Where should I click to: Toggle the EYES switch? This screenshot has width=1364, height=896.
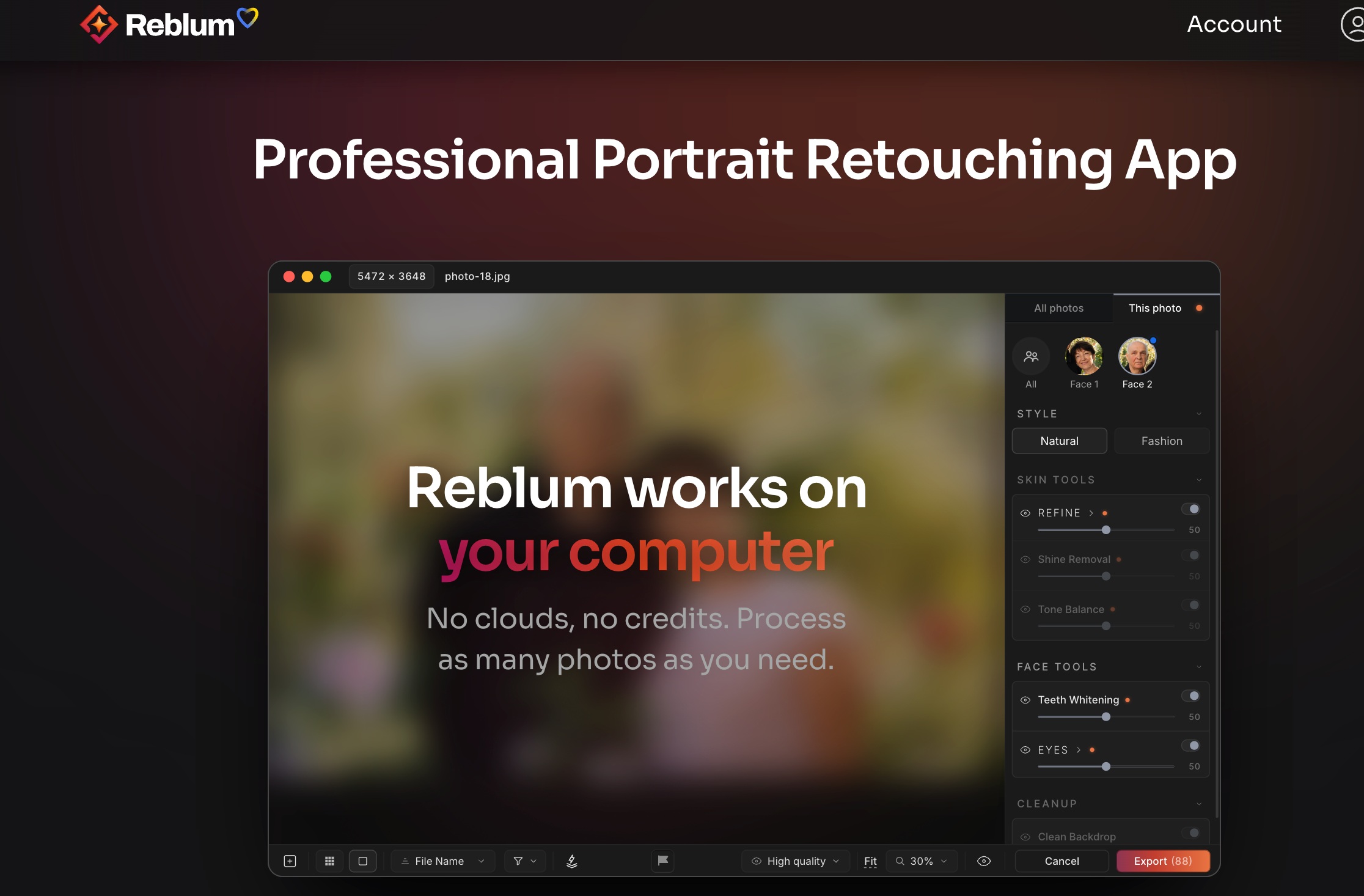[x=1190, y=746]
